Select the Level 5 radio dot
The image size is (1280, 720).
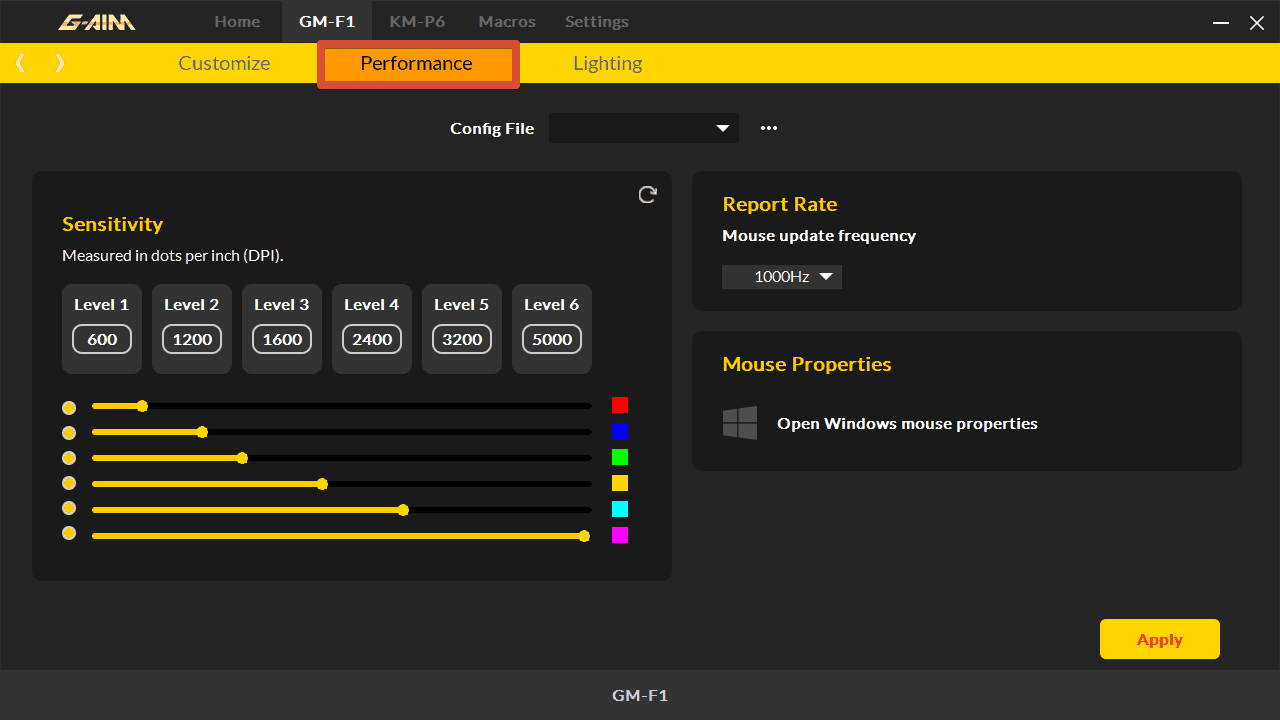(x=69, y=508)
